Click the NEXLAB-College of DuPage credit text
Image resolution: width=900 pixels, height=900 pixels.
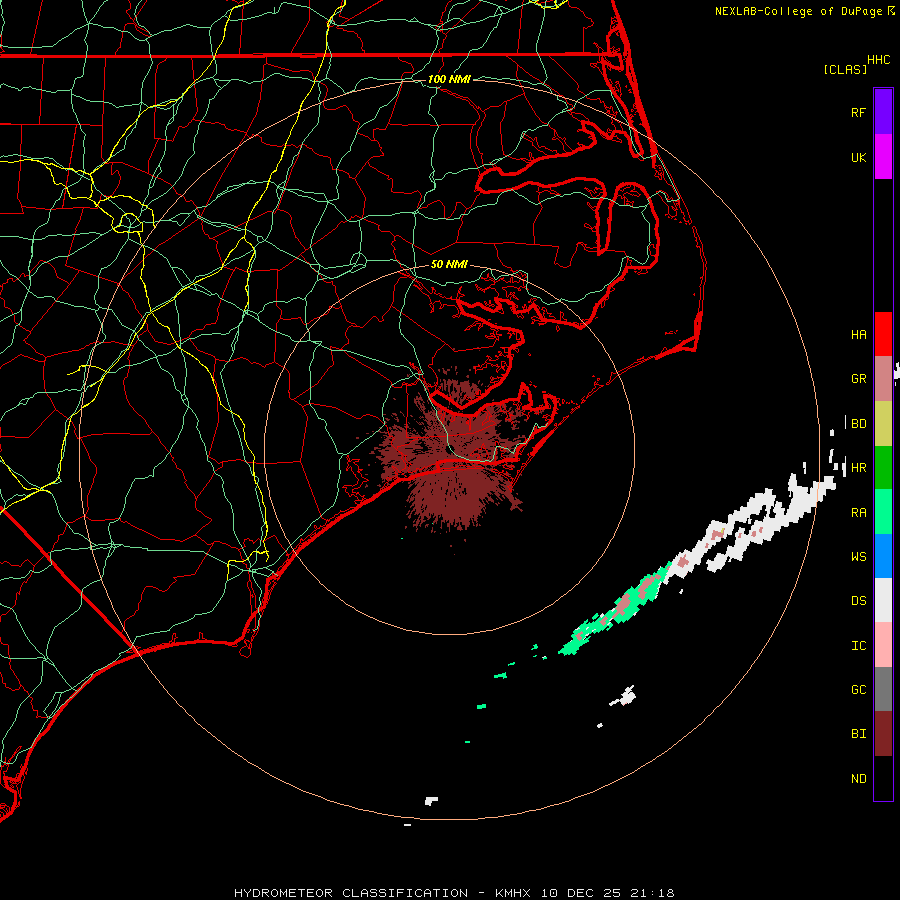pyautogui.click(x=798, y=11)
